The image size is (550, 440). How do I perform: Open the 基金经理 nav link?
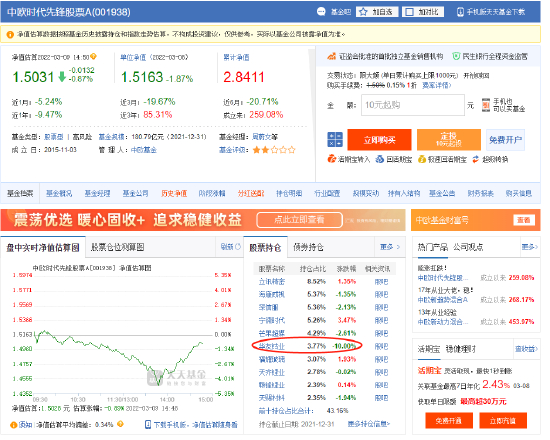(98, 193)
